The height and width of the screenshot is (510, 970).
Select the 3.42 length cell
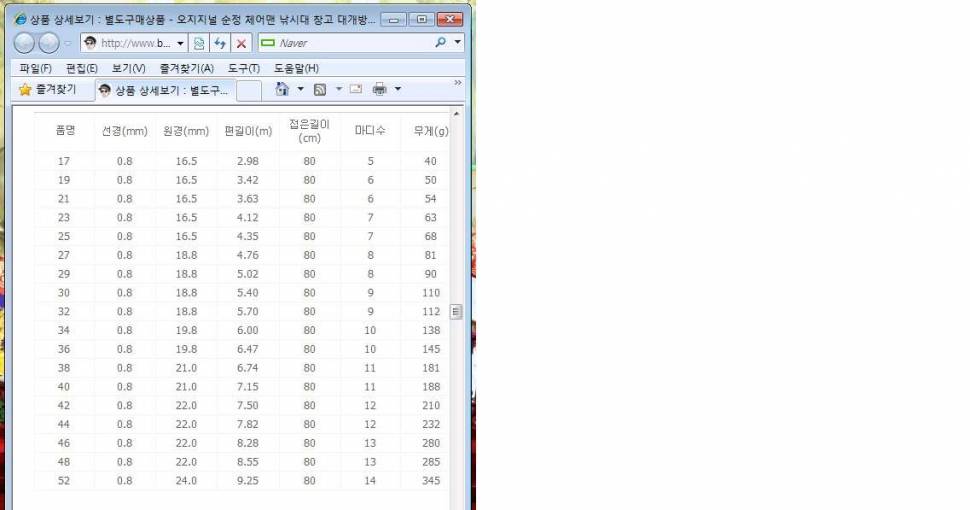(x=247, y=180)
